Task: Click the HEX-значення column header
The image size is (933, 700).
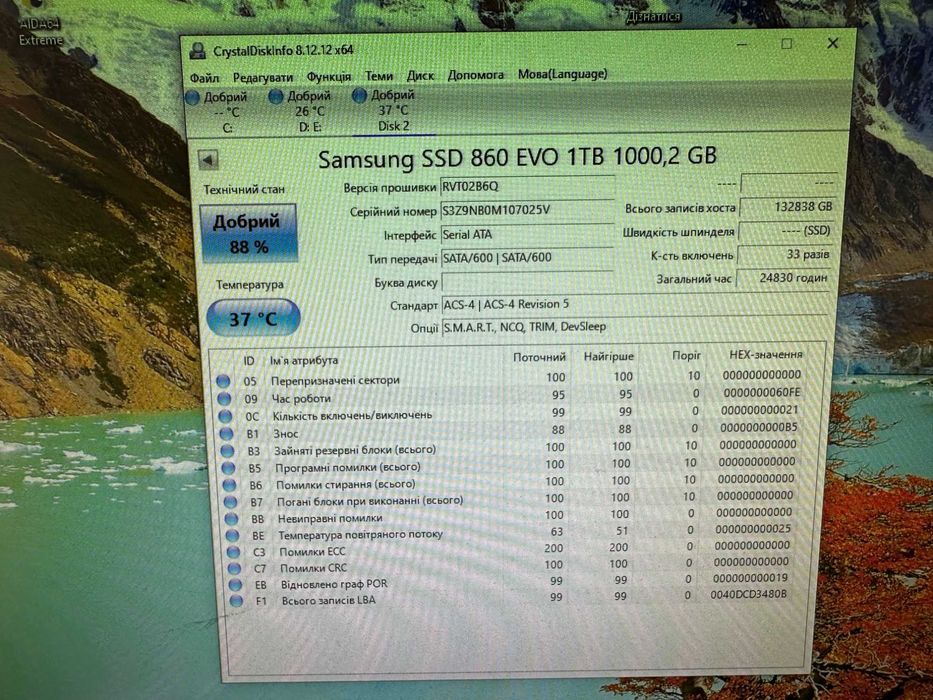Action: coord(766,355)
